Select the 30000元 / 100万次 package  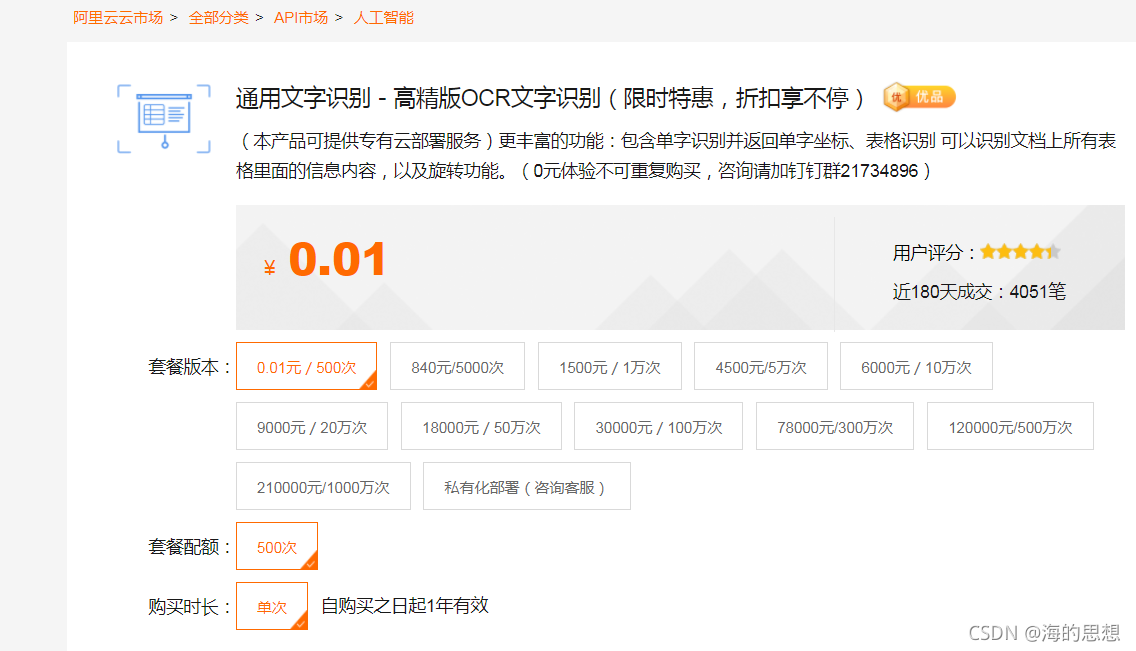(x=659, y=427)
